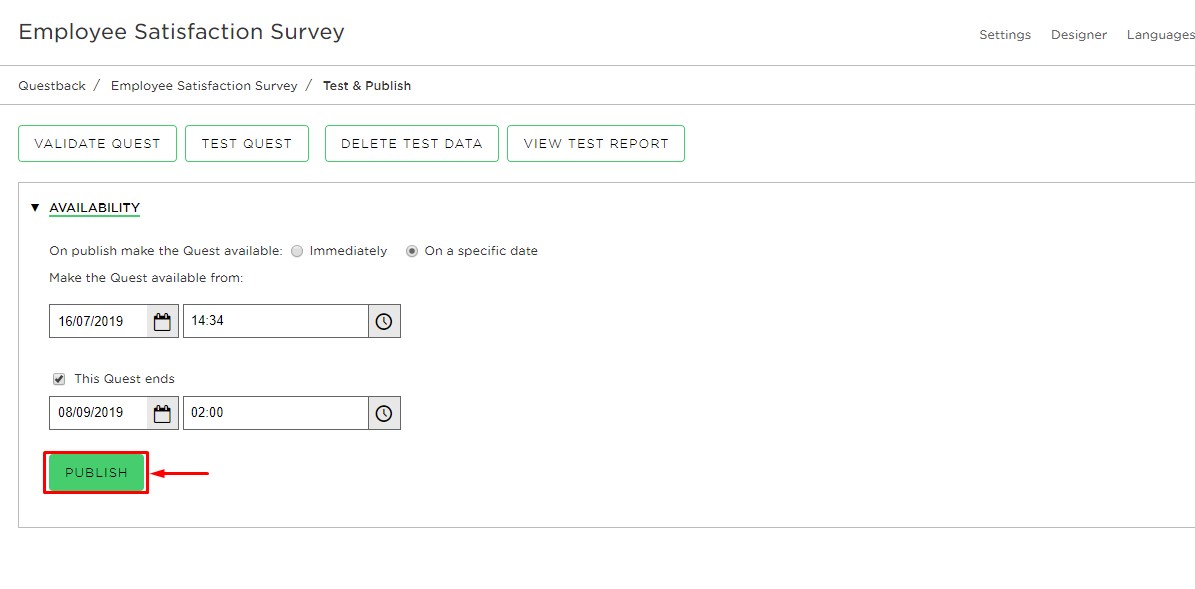
Task: Select On a specific date radio option
Action: 412,251
